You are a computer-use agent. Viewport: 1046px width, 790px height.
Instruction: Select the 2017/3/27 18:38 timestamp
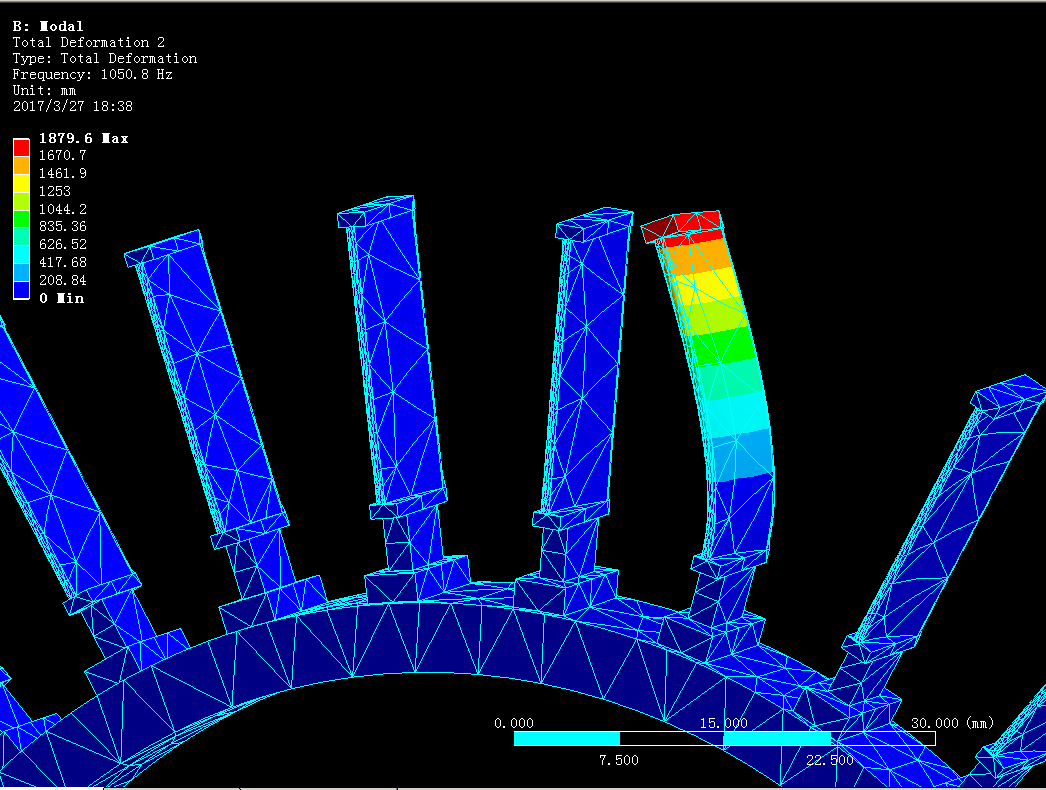coord(72,106)
